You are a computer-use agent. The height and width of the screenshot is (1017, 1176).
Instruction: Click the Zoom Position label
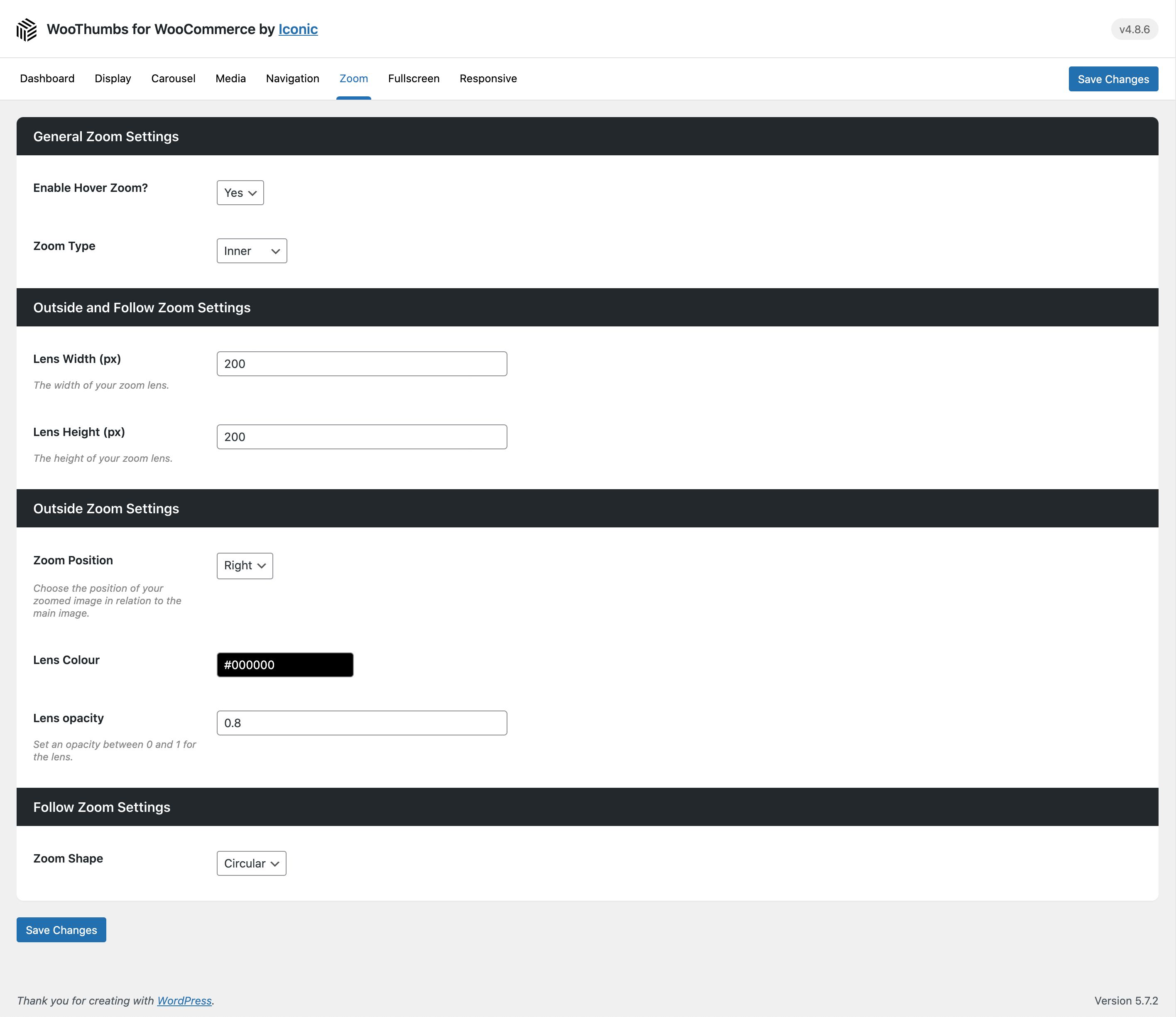pyautogui.click(x=73, y=560)
